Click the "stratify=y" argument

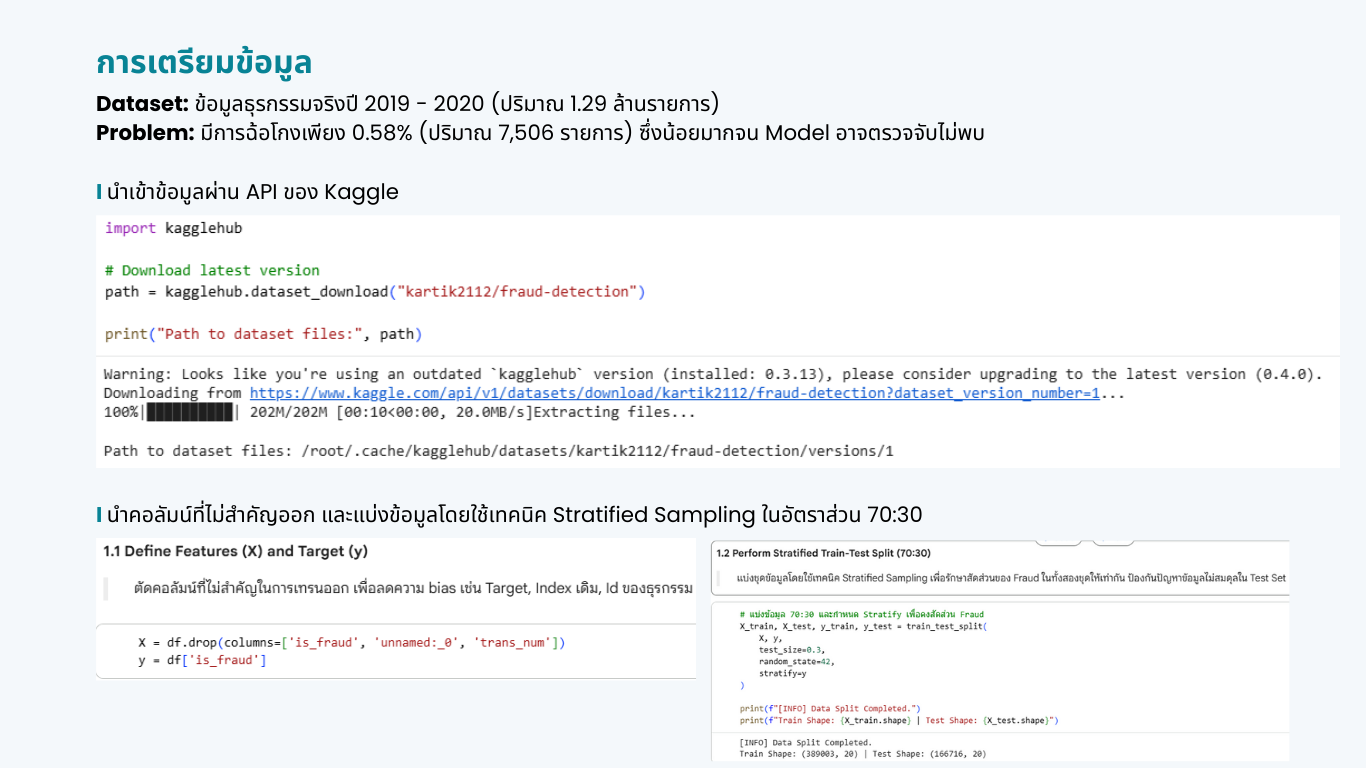pos(783,674)
